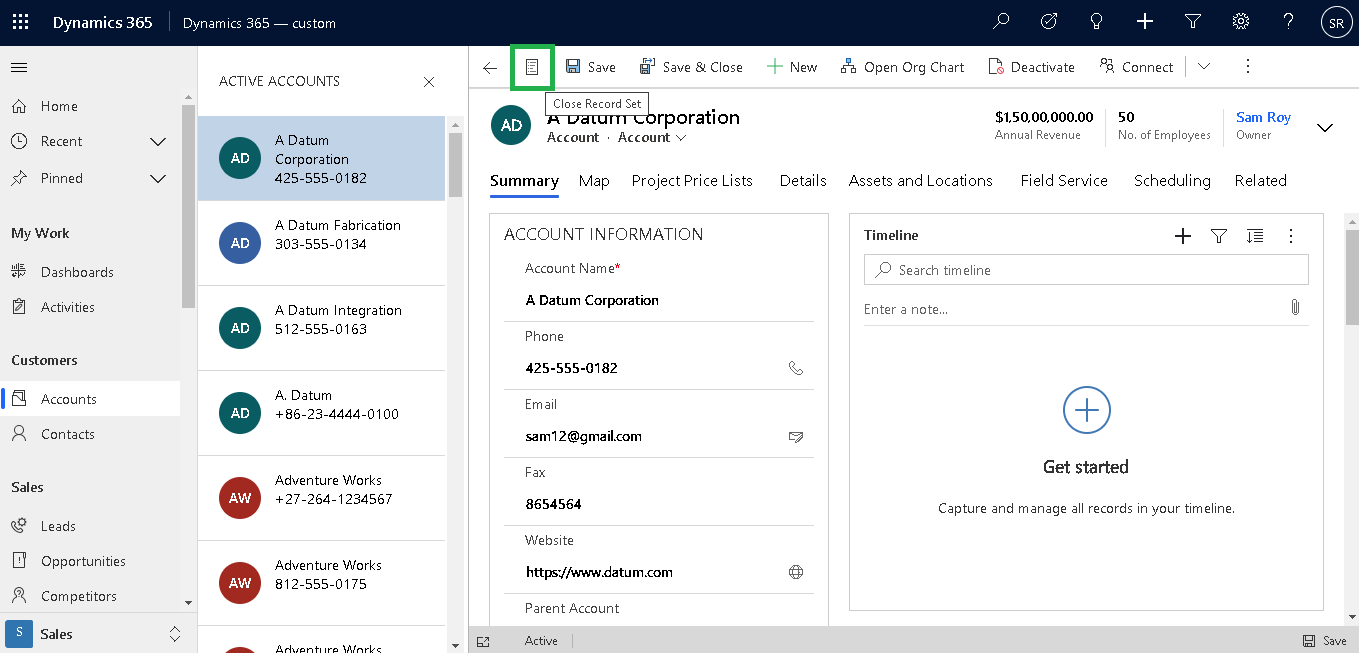1359x653 pixels.
Task: Click the phone call icon beside Phone field
Action: click(796, 368)
